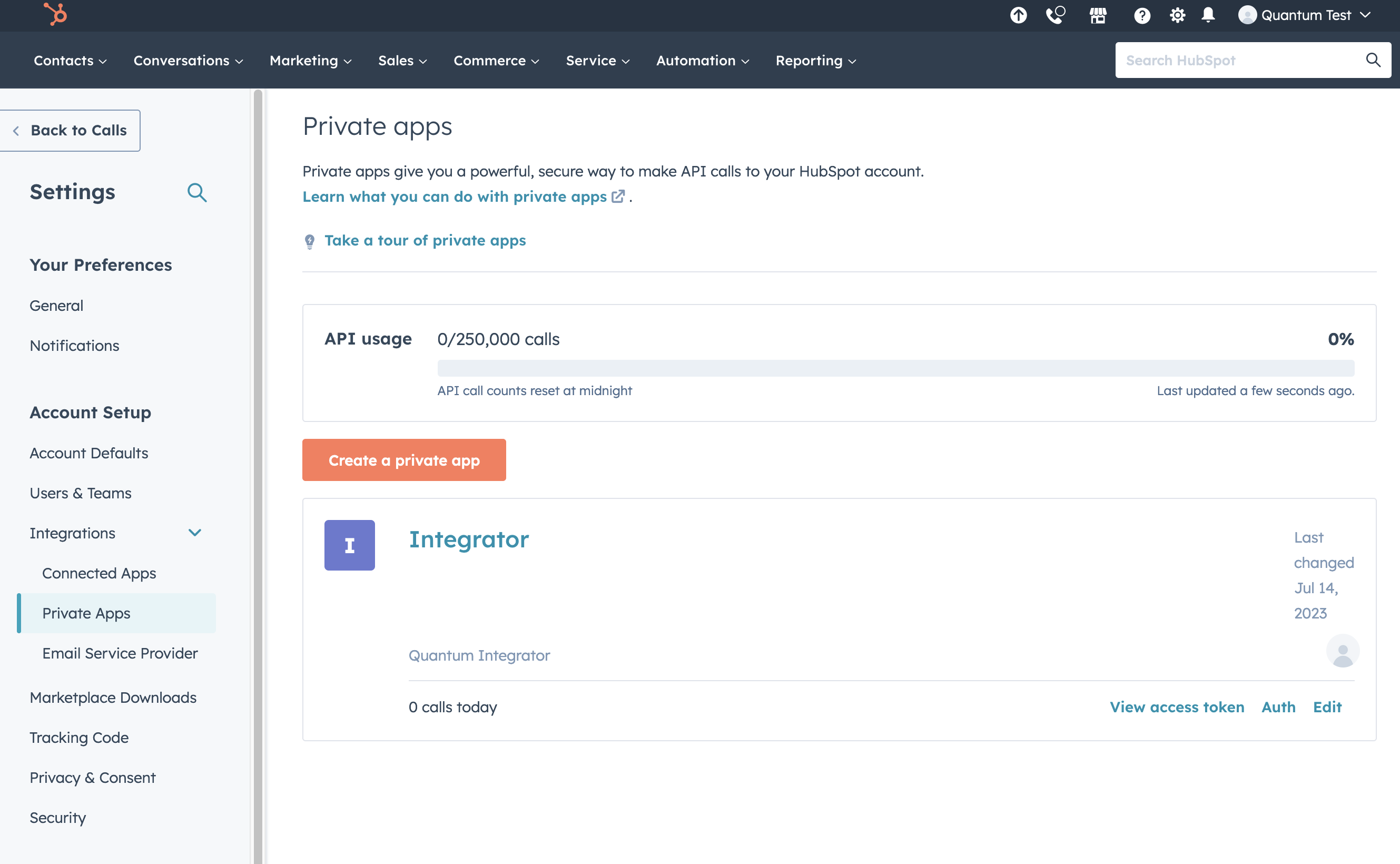
Task: Click Create a private app button
Action: click(404, 460)
